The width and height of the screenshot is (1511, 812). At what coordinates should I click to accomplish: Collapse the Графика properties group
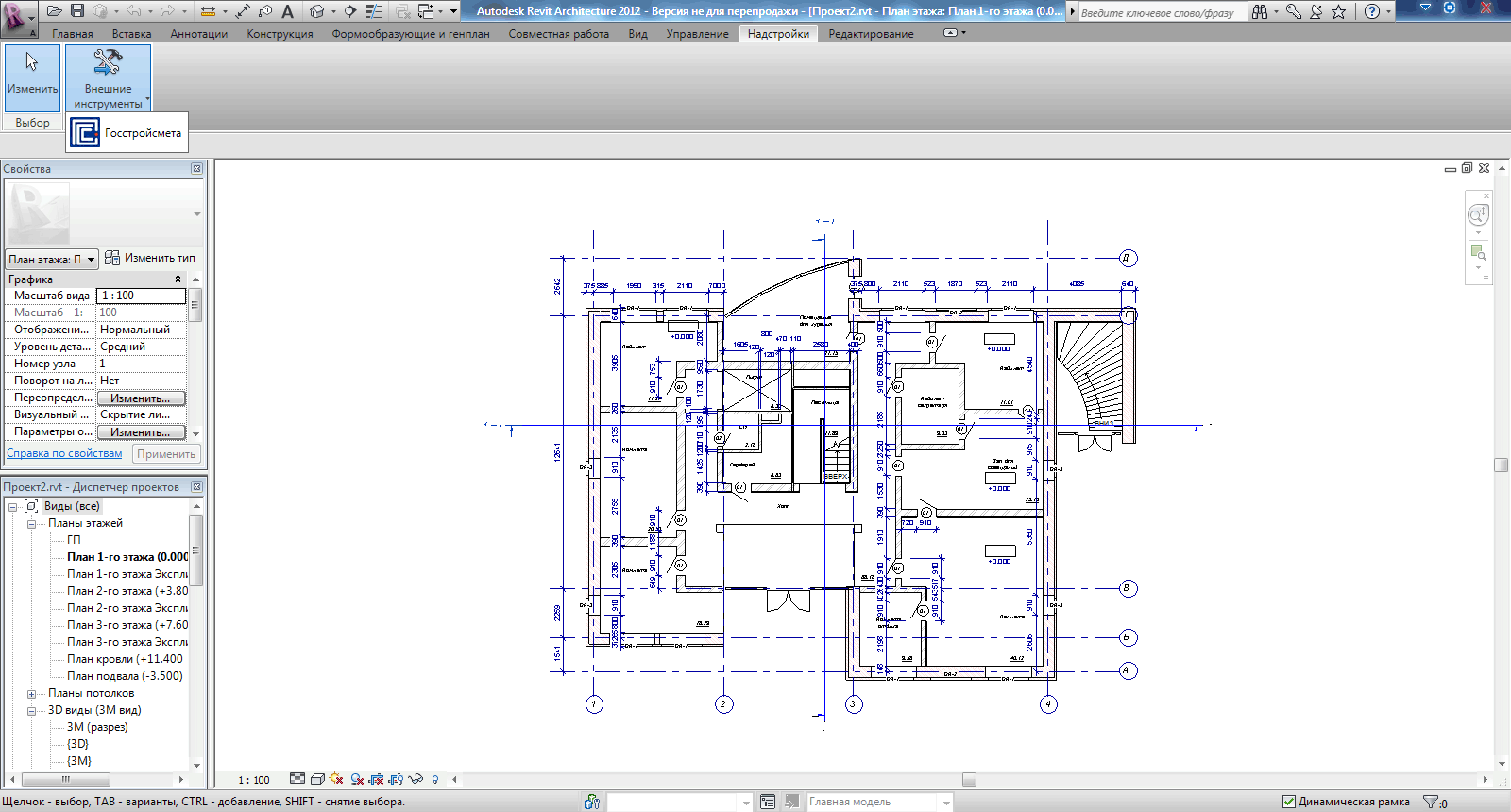178,279
